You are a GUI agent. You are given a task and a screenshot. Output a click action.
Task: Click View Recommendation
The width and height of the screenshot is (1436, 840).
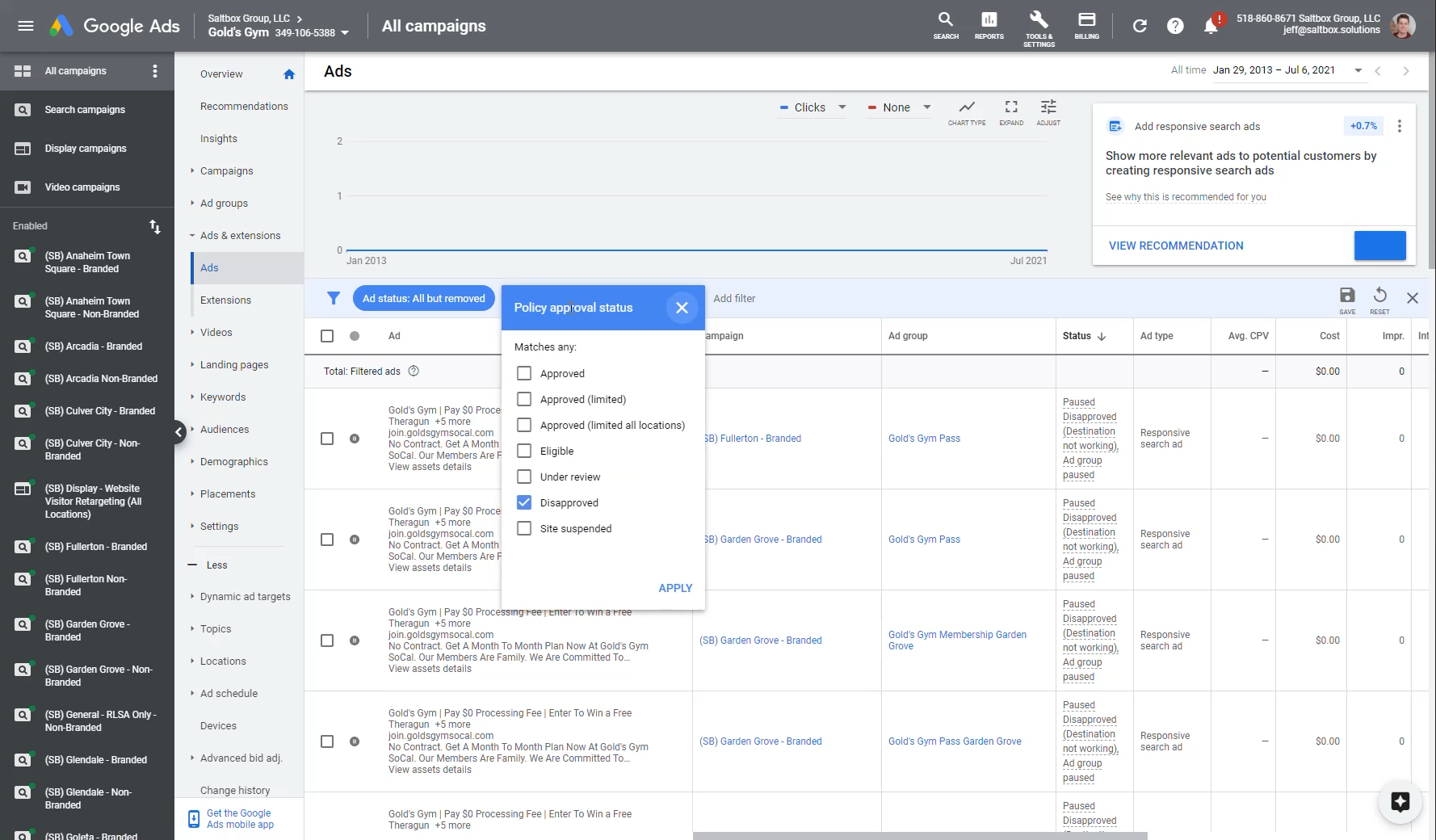(x=1176, y=246)
